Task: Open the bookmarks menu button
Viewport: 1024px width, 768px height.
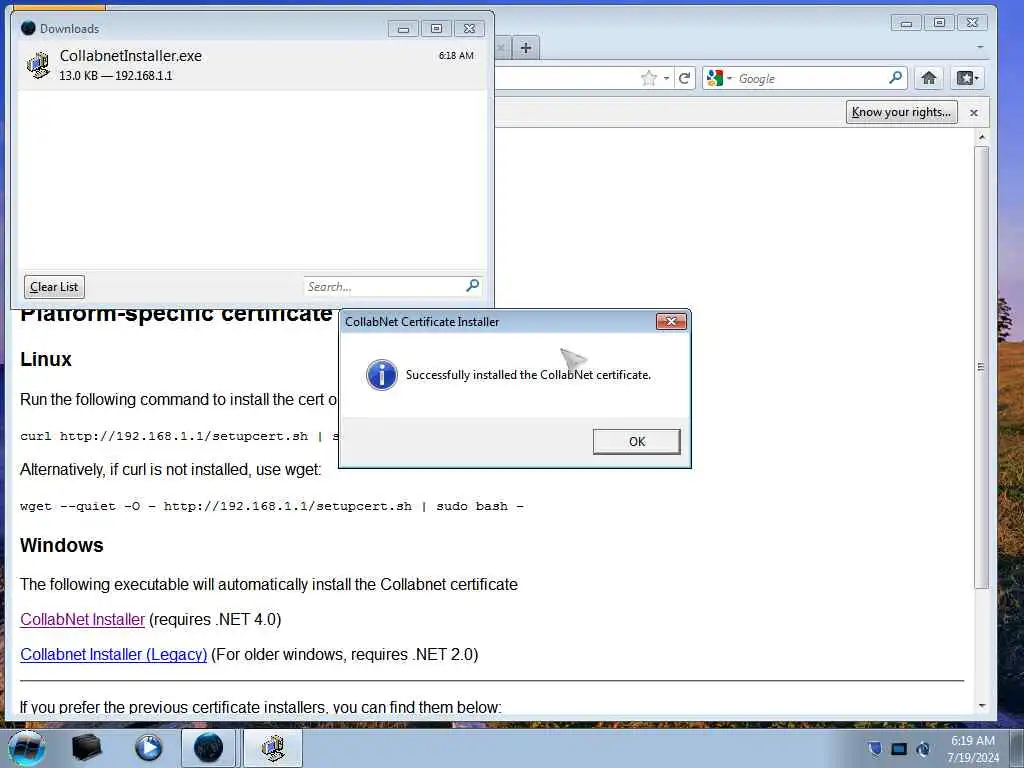Action: coord(967,78)
